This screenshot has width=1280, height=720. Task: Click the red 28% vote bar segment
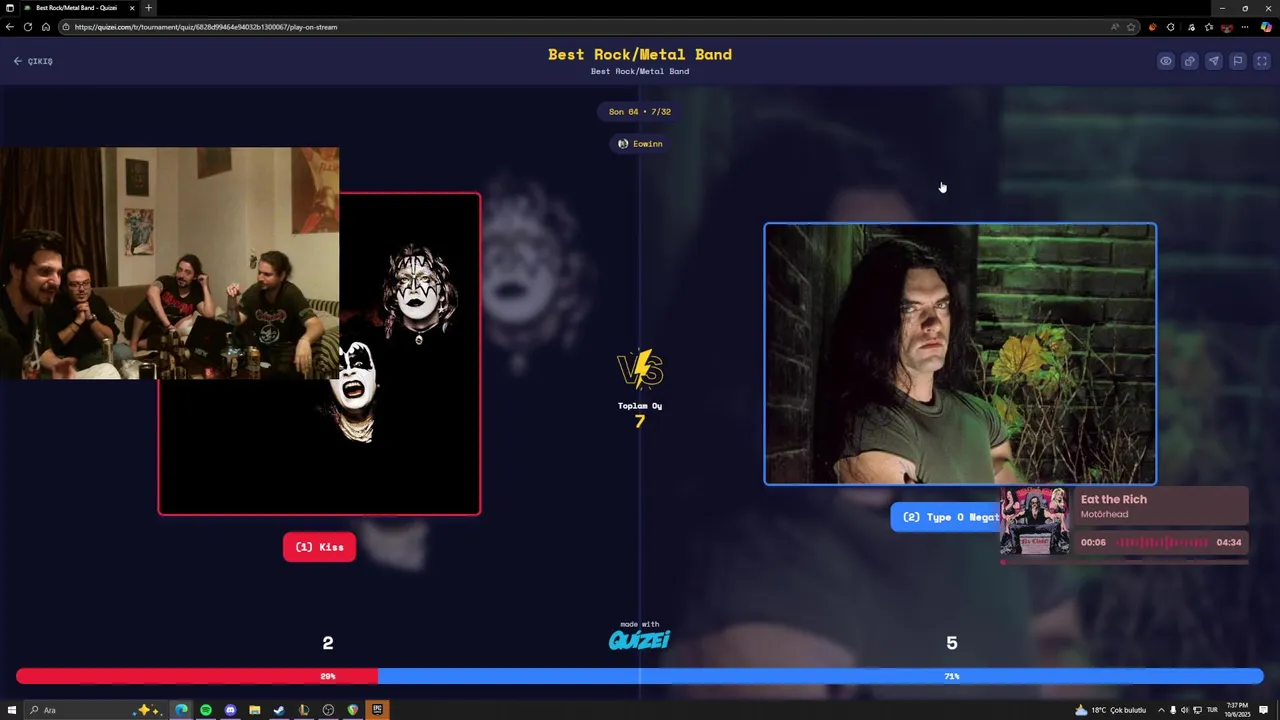pyautogui.click(x=197, y=676)
